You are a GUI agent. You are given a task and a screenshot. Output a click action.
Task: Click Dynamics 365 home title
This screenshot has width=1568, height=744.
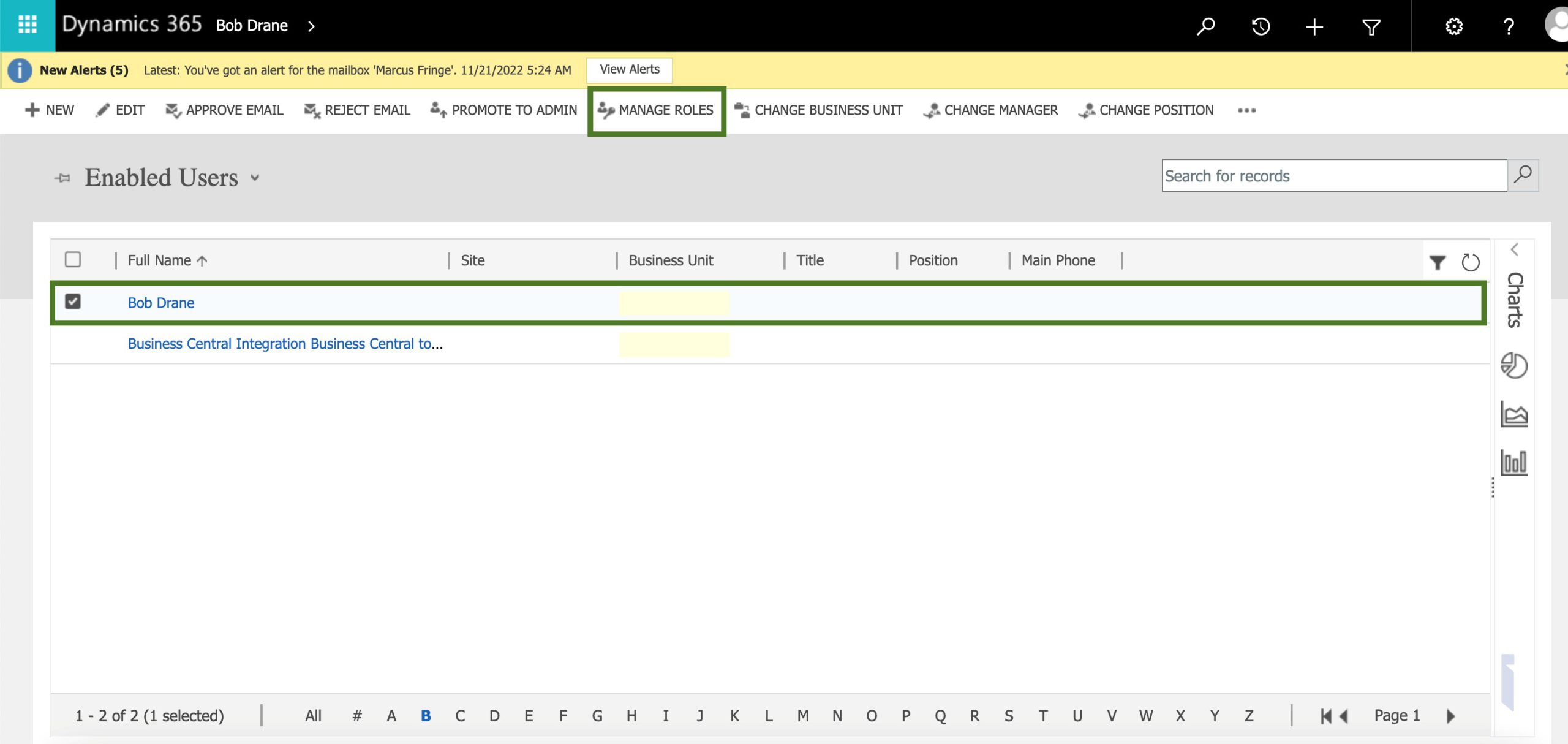(132, 25)
